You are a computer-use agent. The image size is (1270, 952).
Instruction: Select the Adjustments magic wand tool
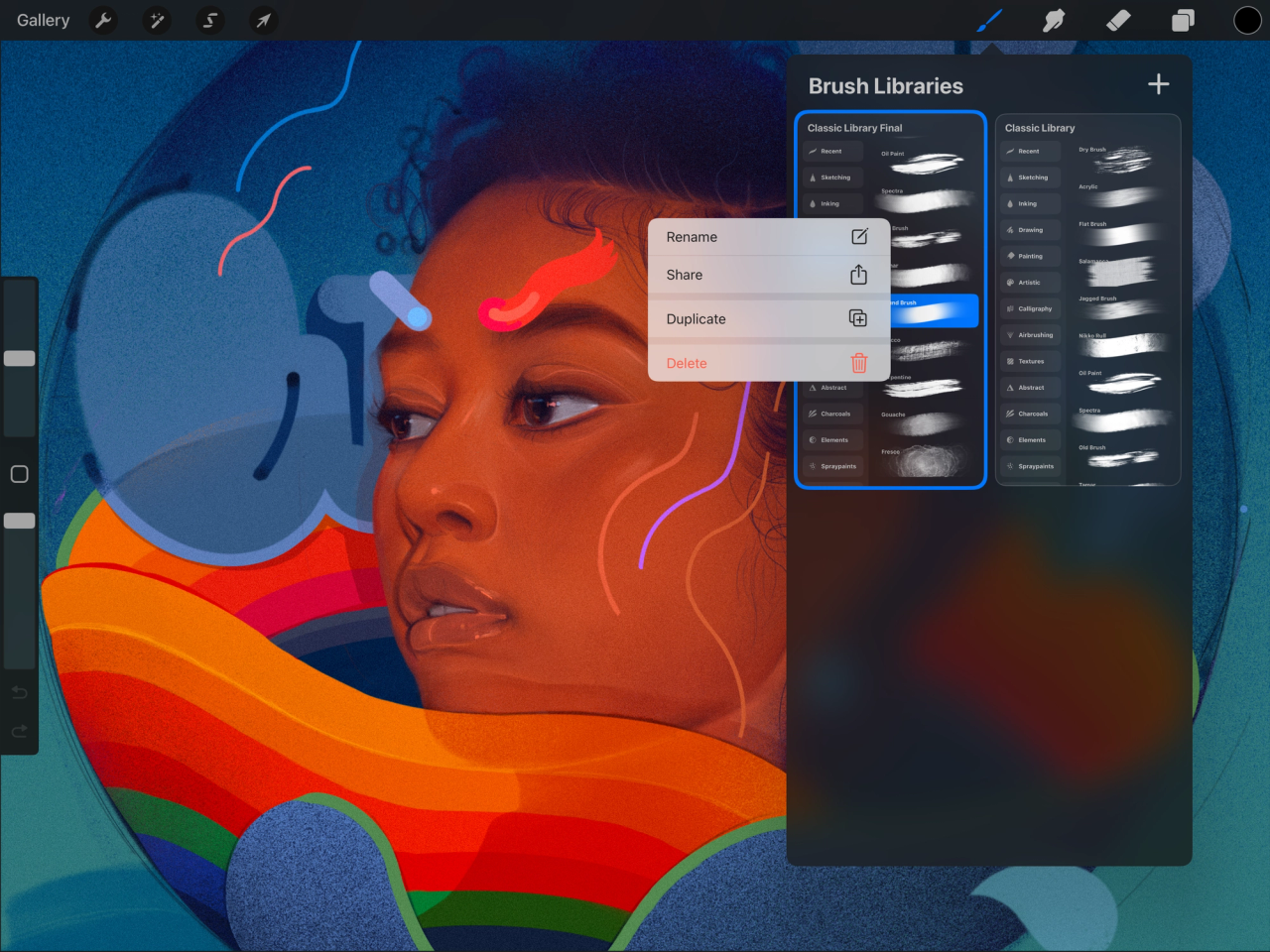(157, 20)
